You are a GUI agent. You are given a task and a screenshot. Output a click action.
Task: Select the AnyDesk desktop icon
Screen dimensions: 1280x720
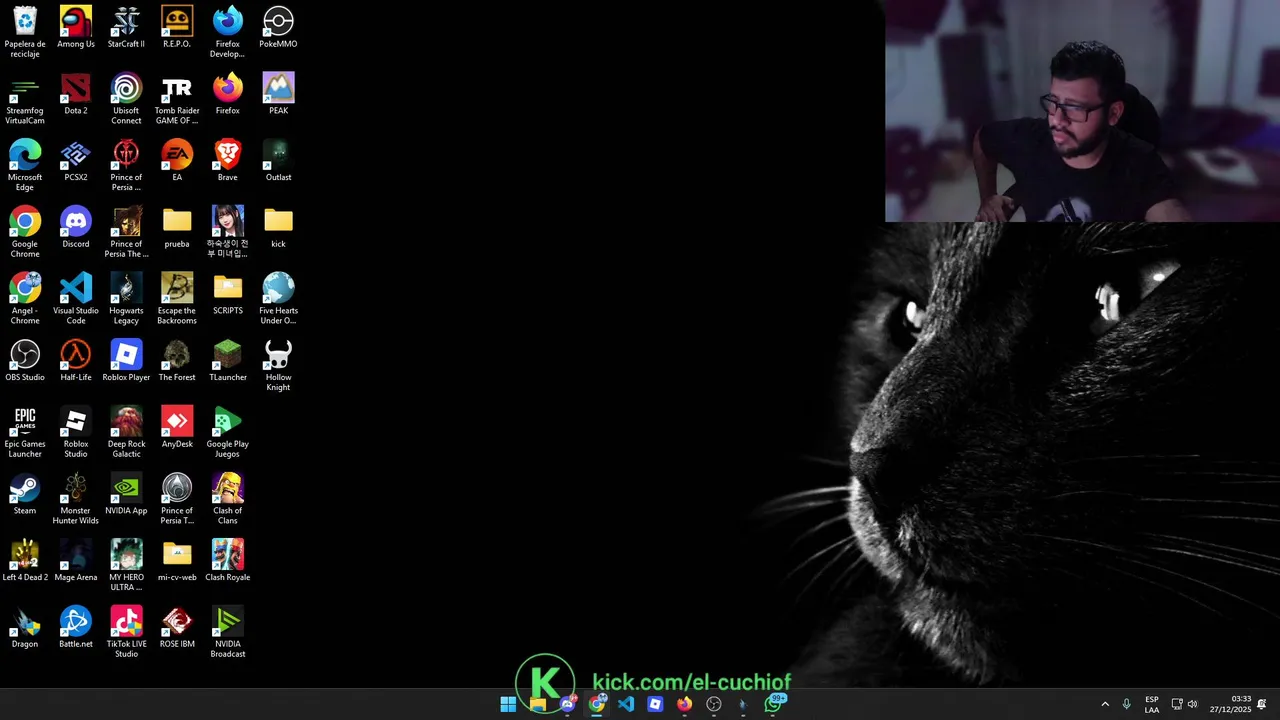(x=177, y=428)
